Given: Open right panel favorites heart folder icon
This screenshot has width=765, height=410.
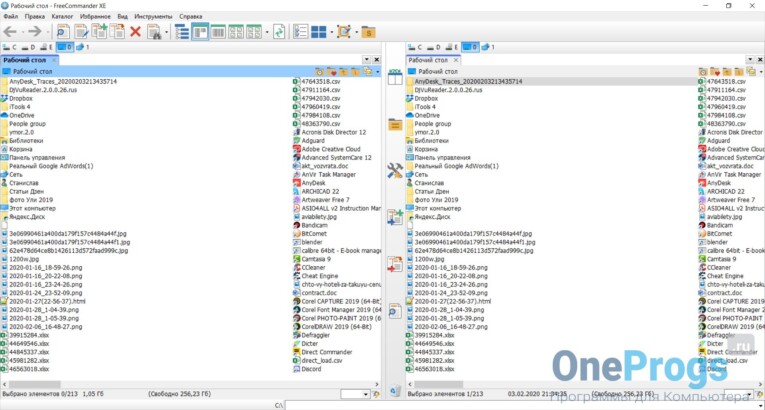Looking at the screenshot, I should click(x=715, y=72).
